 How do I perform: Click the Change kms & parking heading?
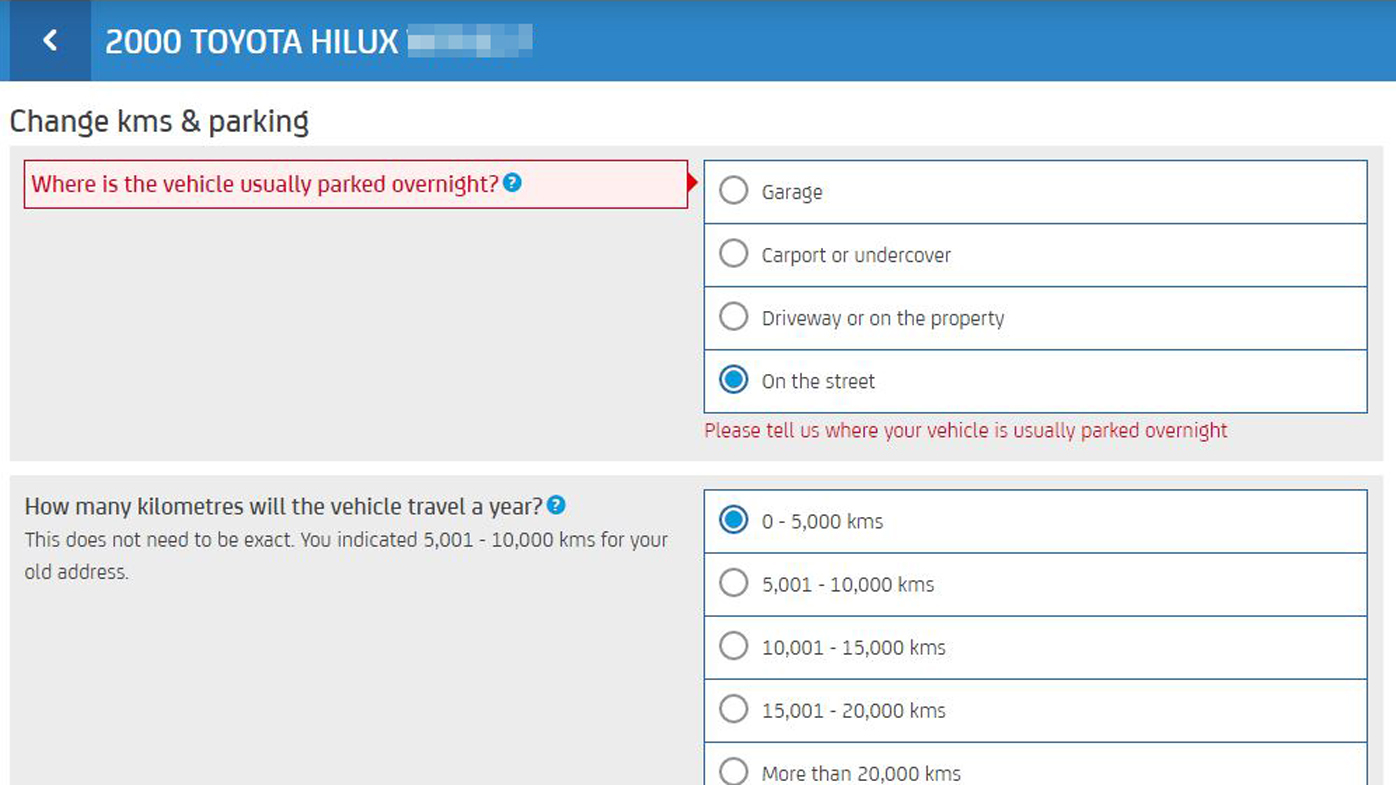pos(159,121)
